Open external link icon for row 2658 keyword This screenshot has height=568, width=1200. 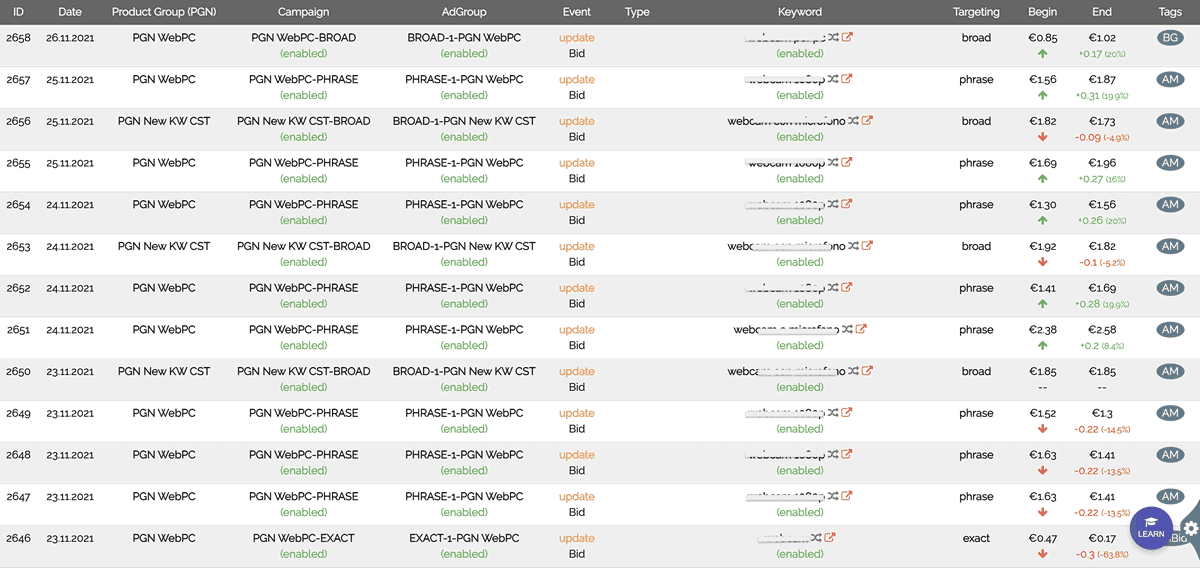[x=847, y=38]
